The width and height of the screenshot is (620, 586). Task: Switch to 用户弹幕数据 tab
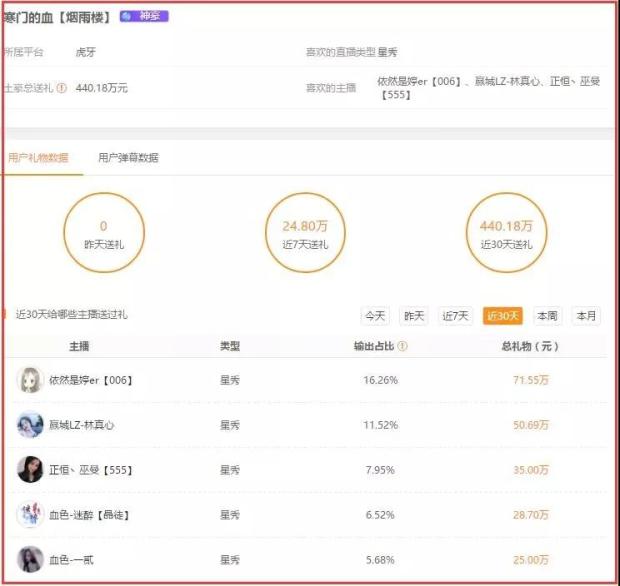coord(129,158)
